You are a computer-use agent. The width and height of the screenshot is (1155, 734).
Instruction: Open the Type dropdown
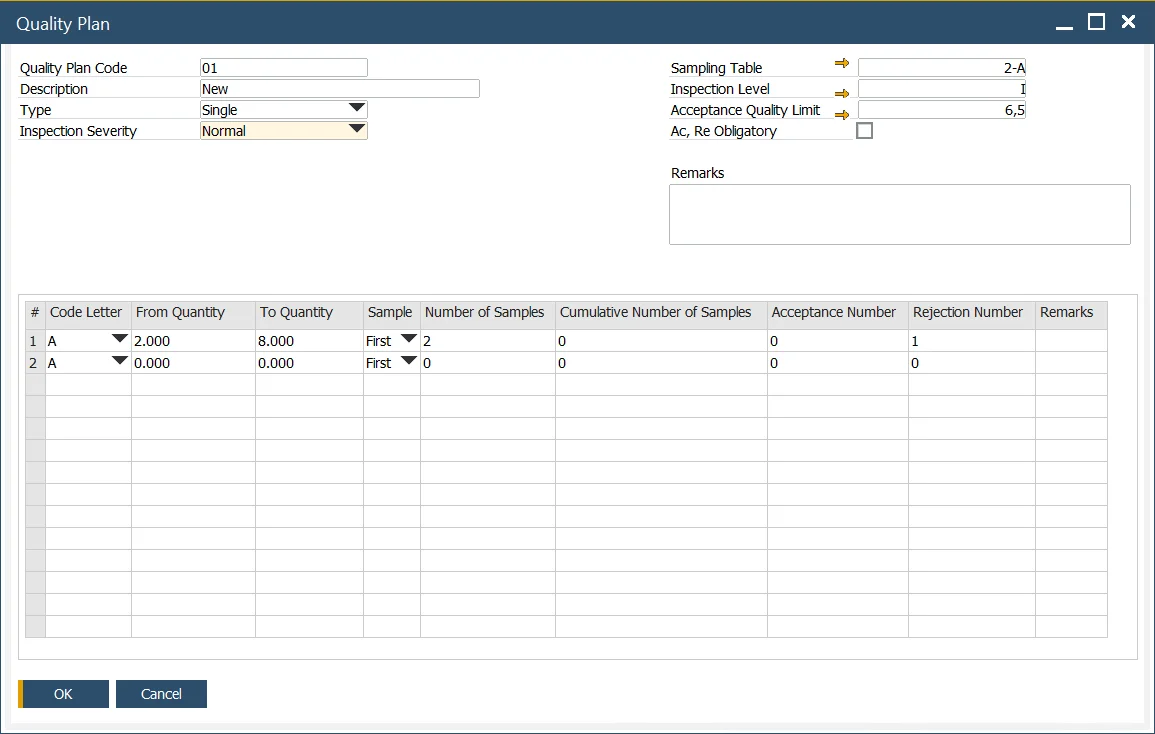point(357,109)
